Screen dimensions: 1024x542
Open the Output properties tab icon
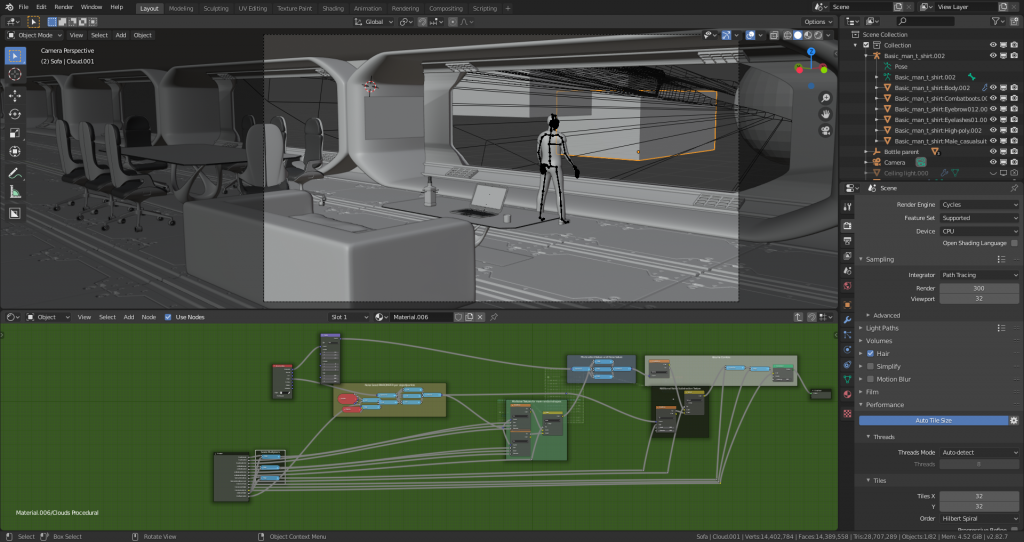(x=847, y=241)
